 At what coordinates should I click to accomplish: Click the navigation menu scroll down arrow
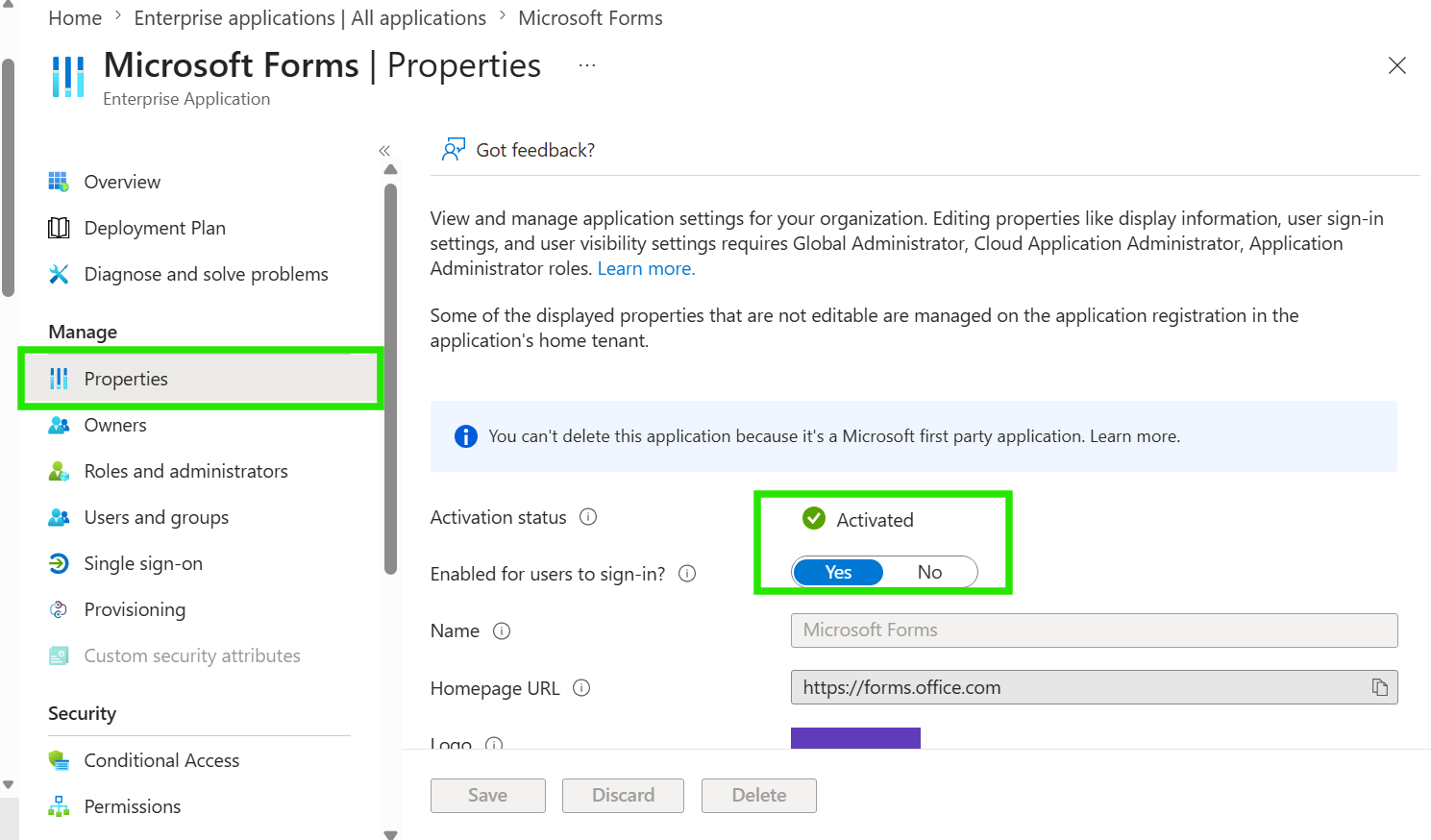[x=390, y=834]
